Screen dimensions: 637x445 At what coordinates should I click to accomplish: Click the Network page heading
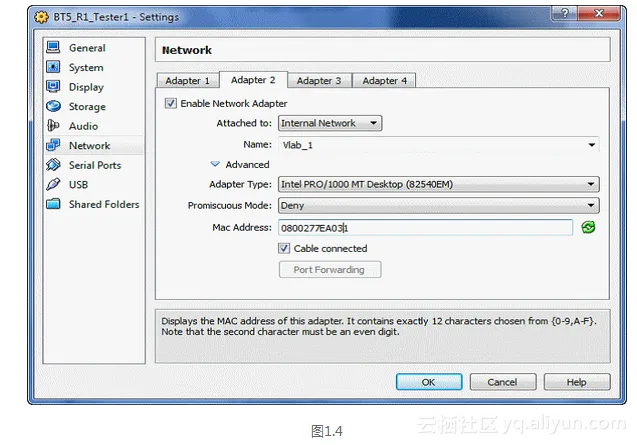[x=187, y=50]
